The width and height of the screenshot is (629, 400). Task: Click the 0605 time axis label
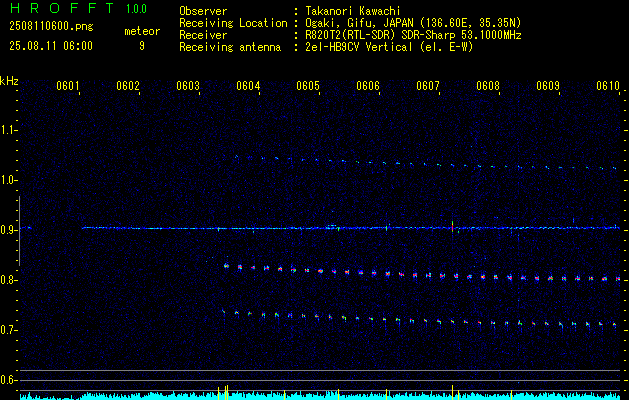pos(308,86)
